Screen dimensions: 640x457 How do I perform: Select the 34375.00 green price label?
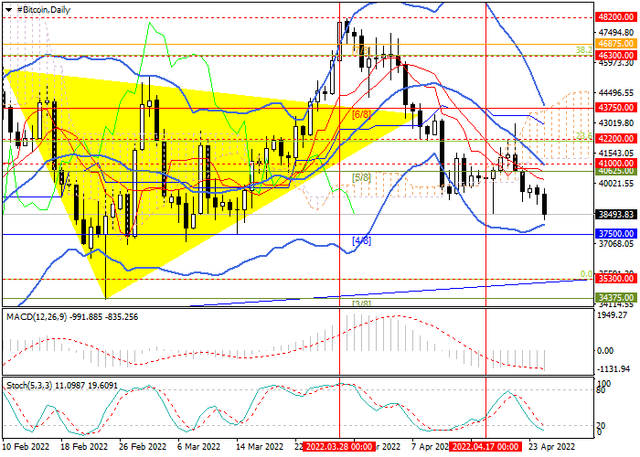[616, 298]
